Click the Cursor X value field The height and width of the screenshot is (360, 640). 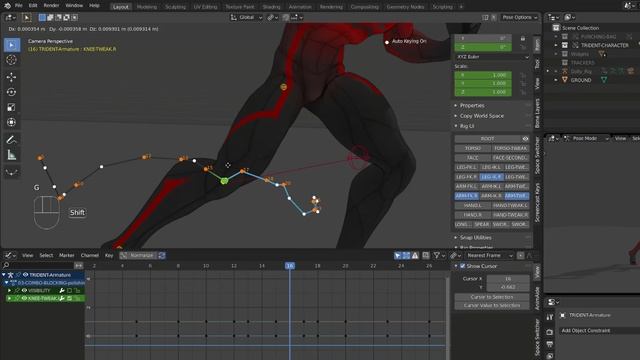[x=508, y=279]
